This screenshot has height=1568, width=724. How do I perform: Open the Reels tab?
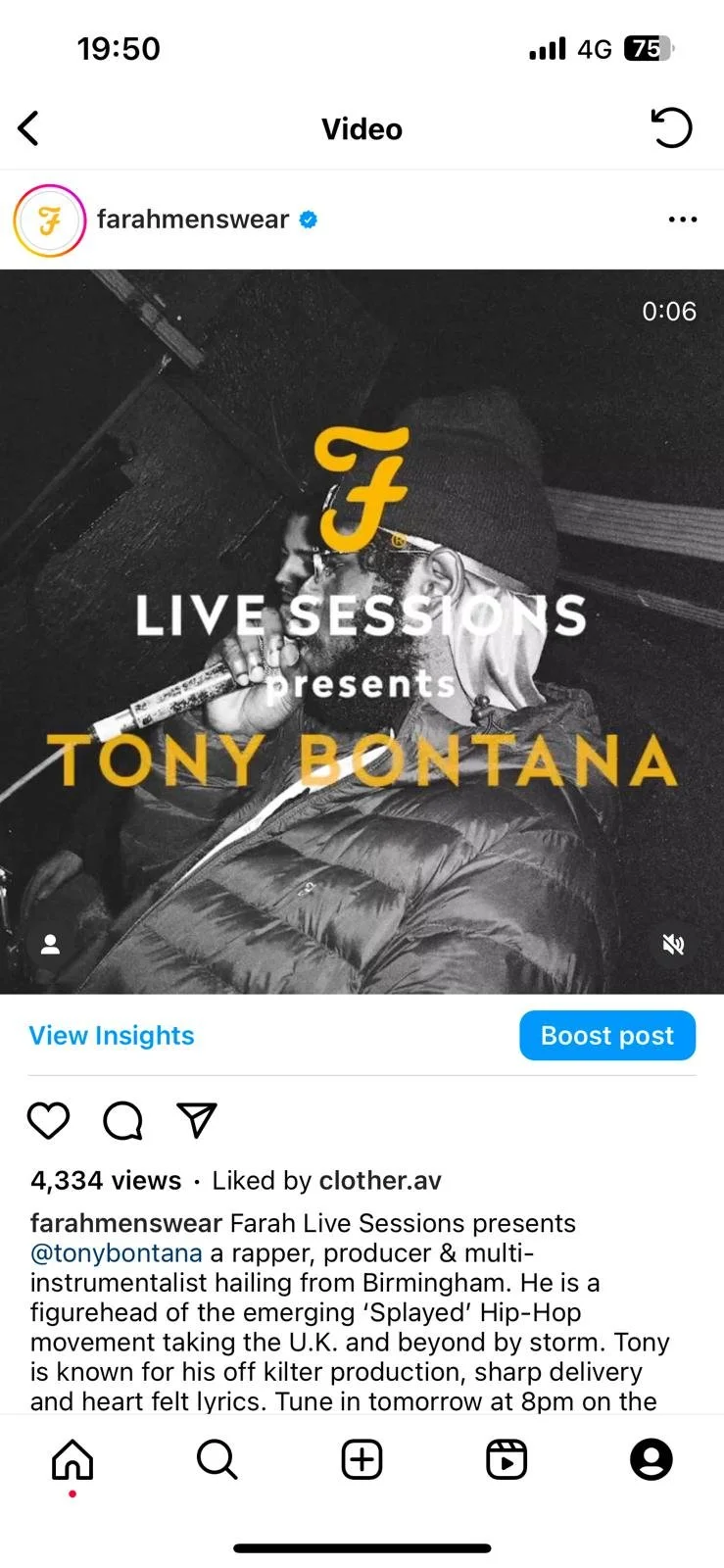pos(507,1460)
